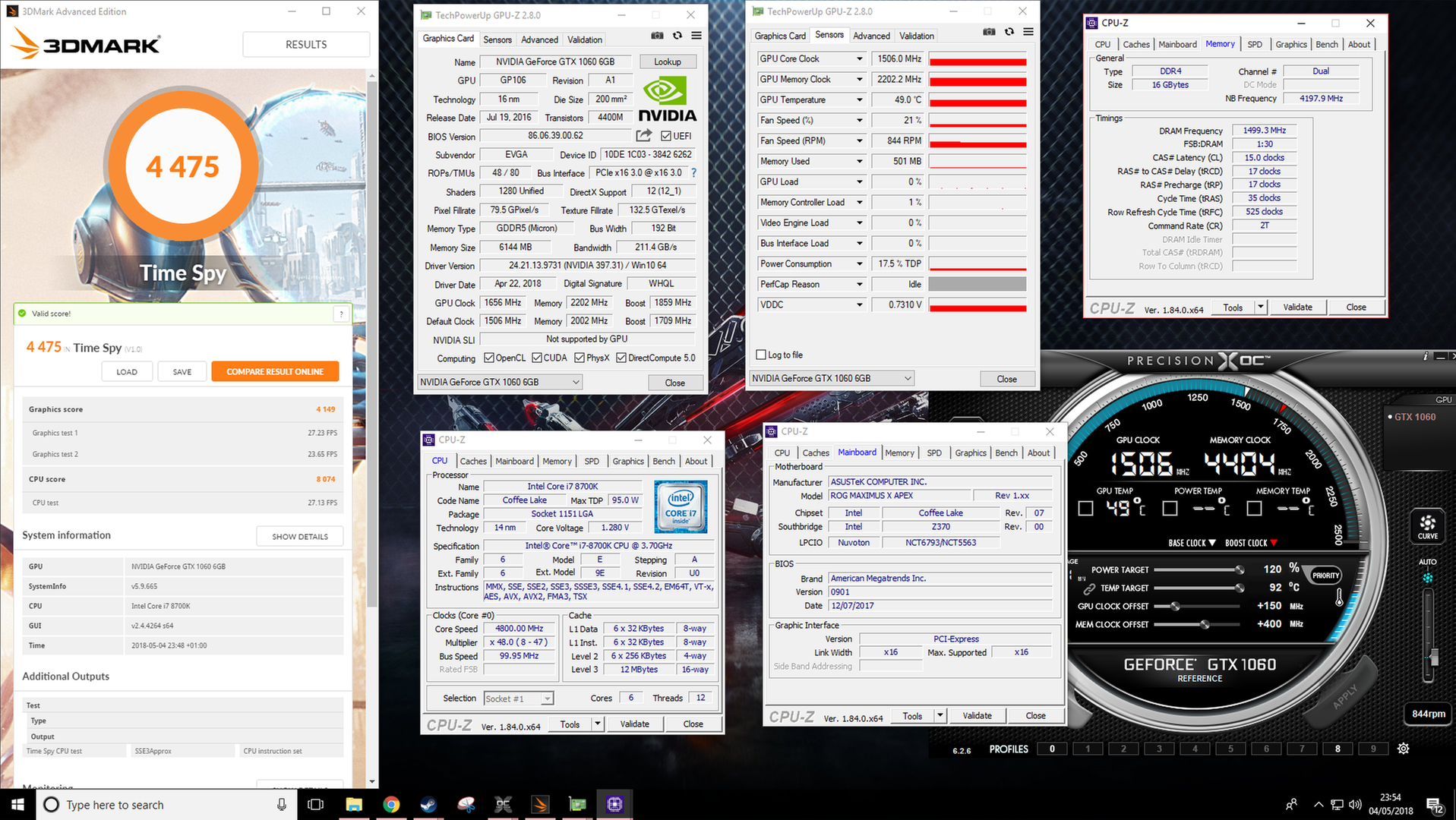
Task: Toggle the OpenCL checkbox in GPU-Z
Action: tap(489, 358)
